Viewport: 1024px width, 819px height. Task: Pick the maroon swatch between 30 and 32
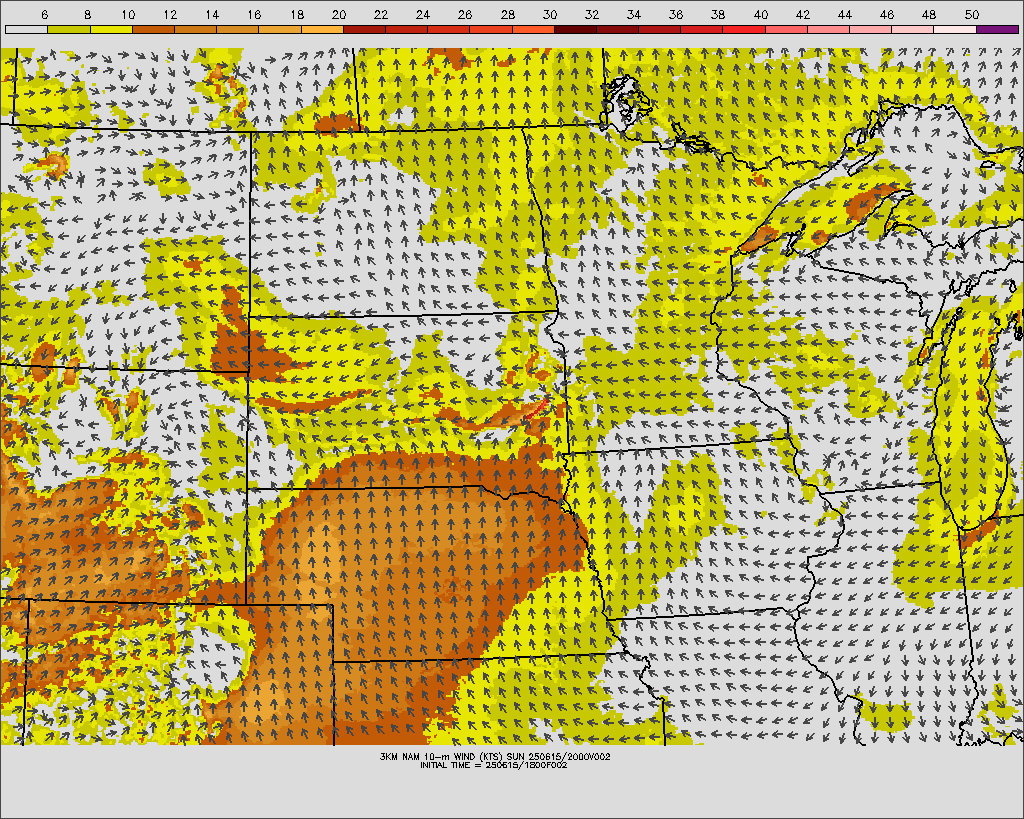click(x=575, y=29)
